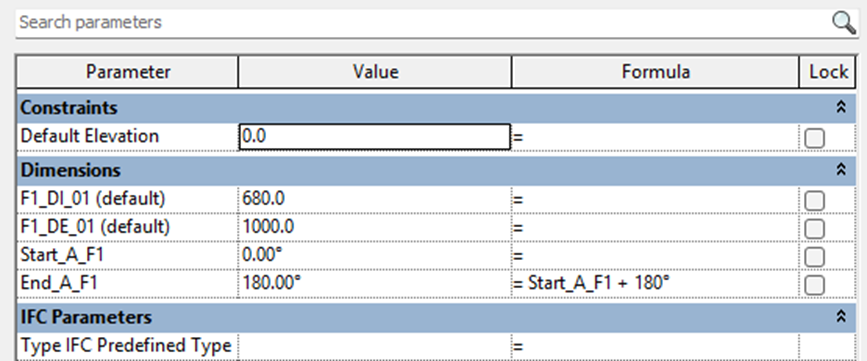Click the Default Elevation formula cell
867x361 pixels.
[x=655, y=137]
